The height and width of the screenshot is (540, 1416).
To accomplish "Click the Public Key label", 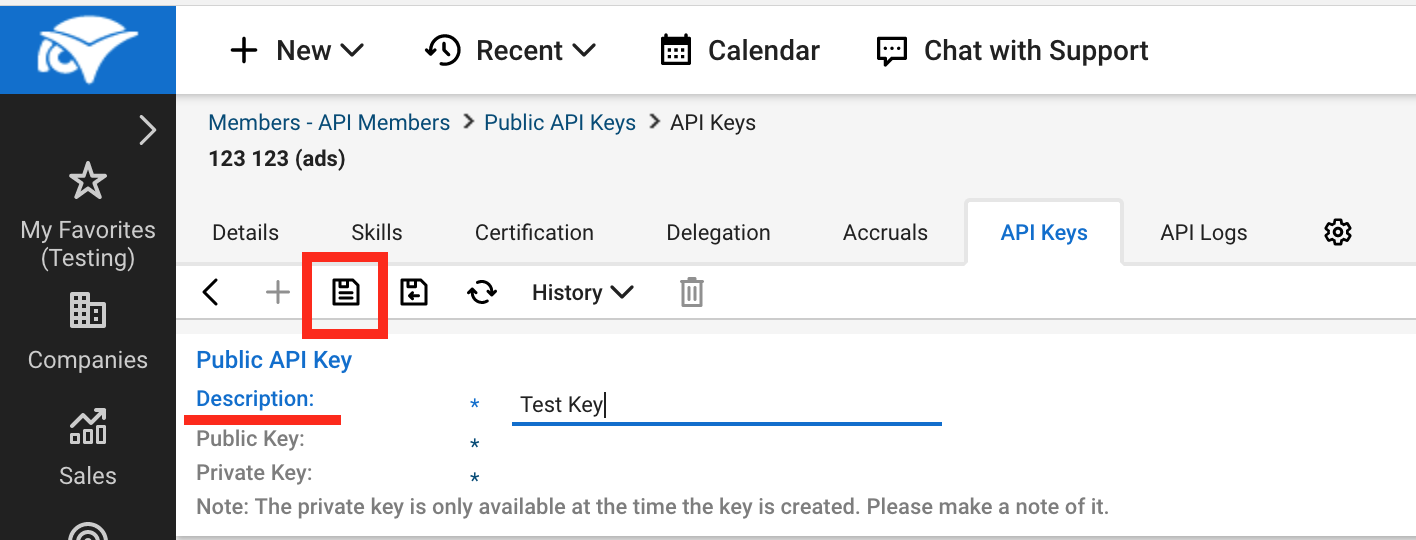I will tap(250, 438).
